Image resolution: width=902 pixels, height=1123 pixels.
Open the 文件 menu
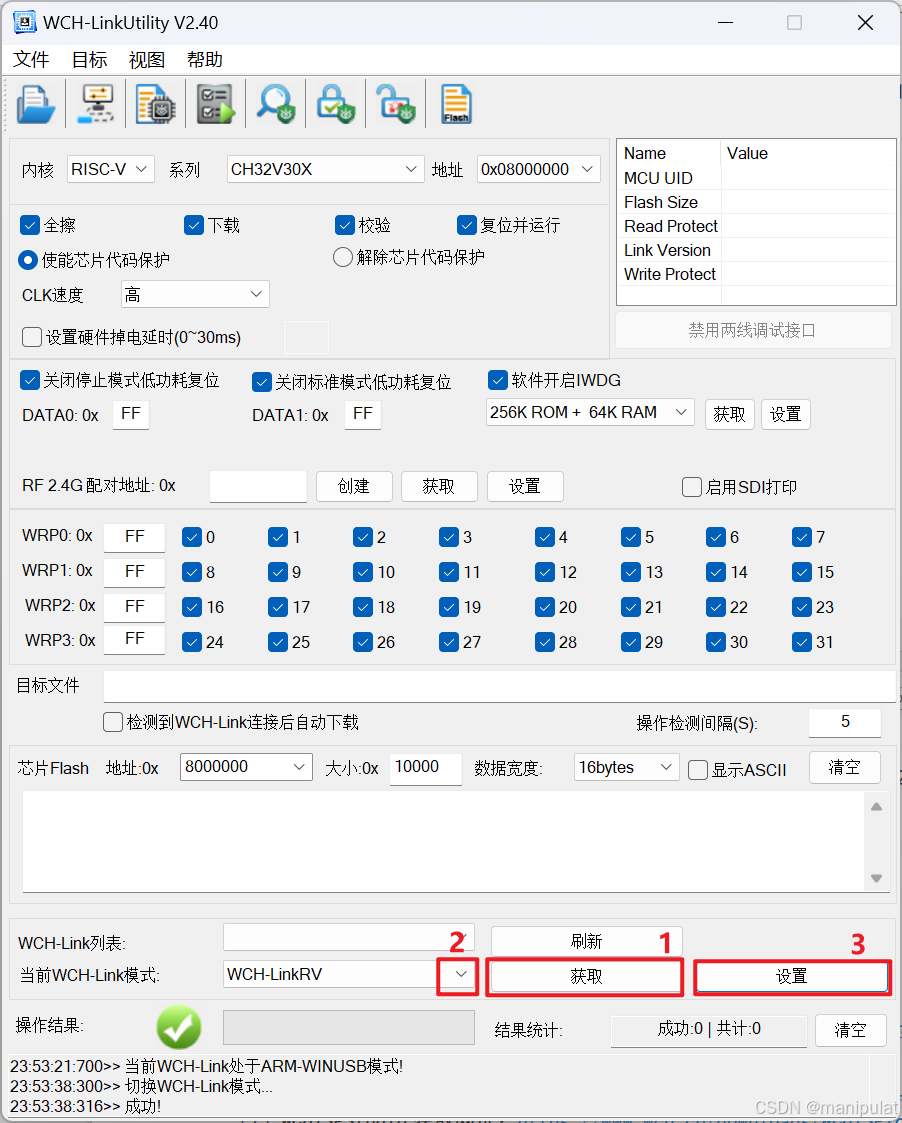pos(32,59)
